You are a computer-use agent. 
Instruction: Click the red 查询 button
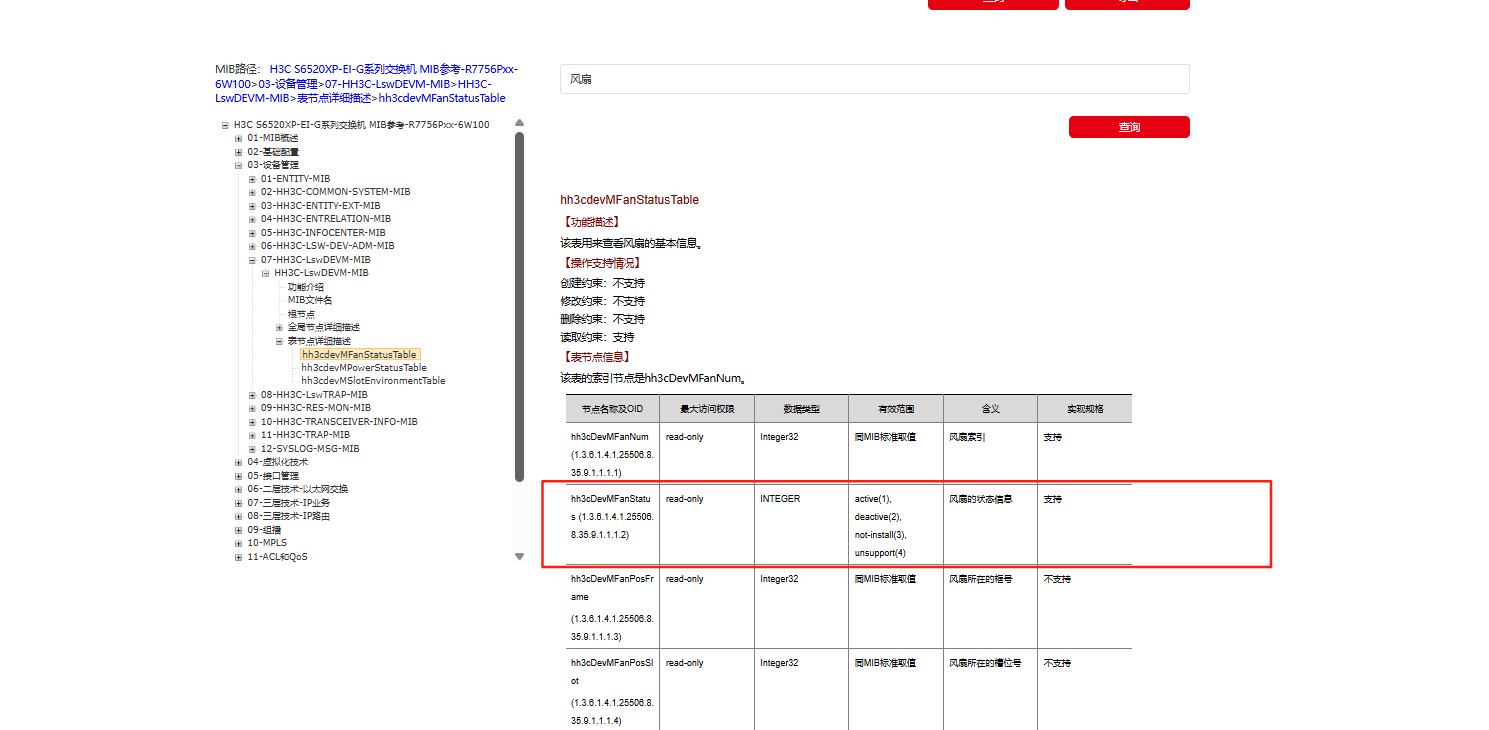[1129, 127]
